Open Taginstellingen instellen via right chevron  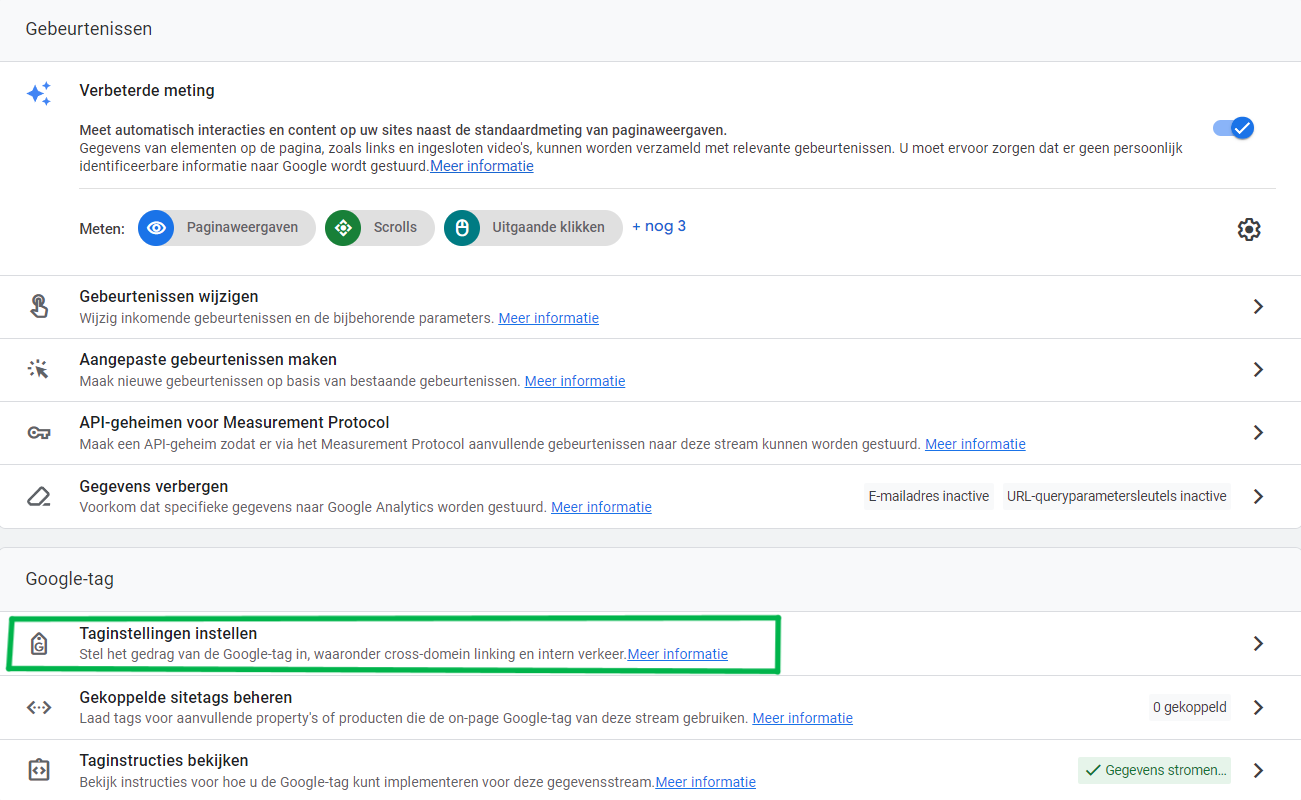[x=1258, y=644]
